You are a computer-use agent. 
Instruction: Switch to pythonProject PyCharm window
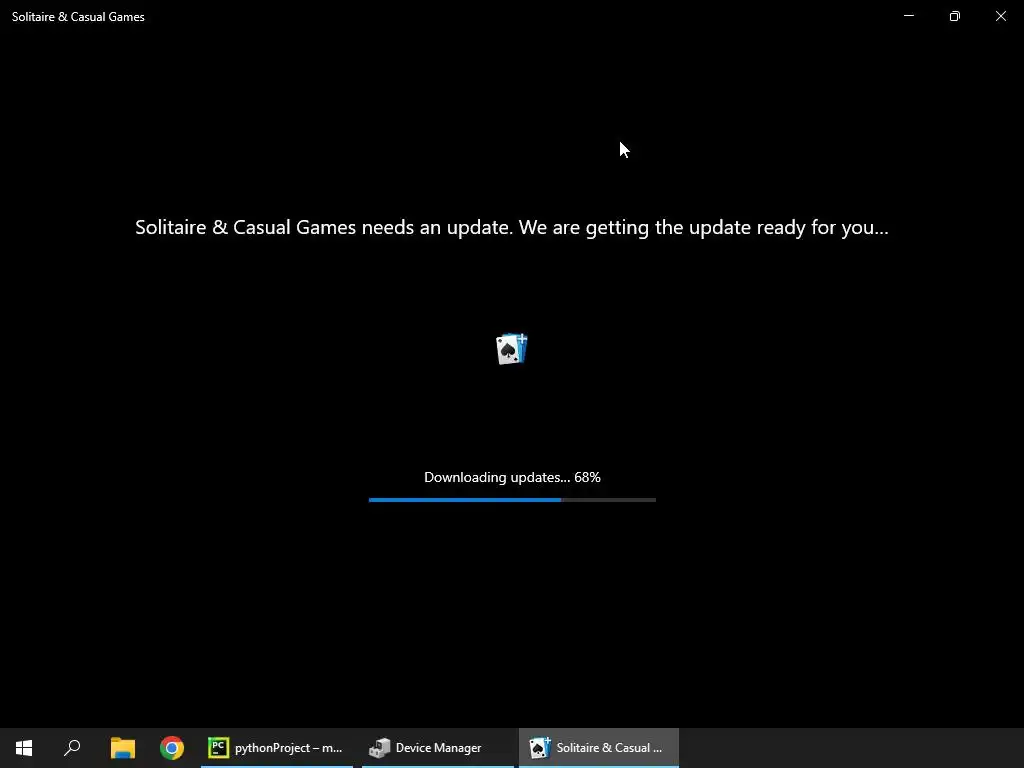(x=277, y=748)
